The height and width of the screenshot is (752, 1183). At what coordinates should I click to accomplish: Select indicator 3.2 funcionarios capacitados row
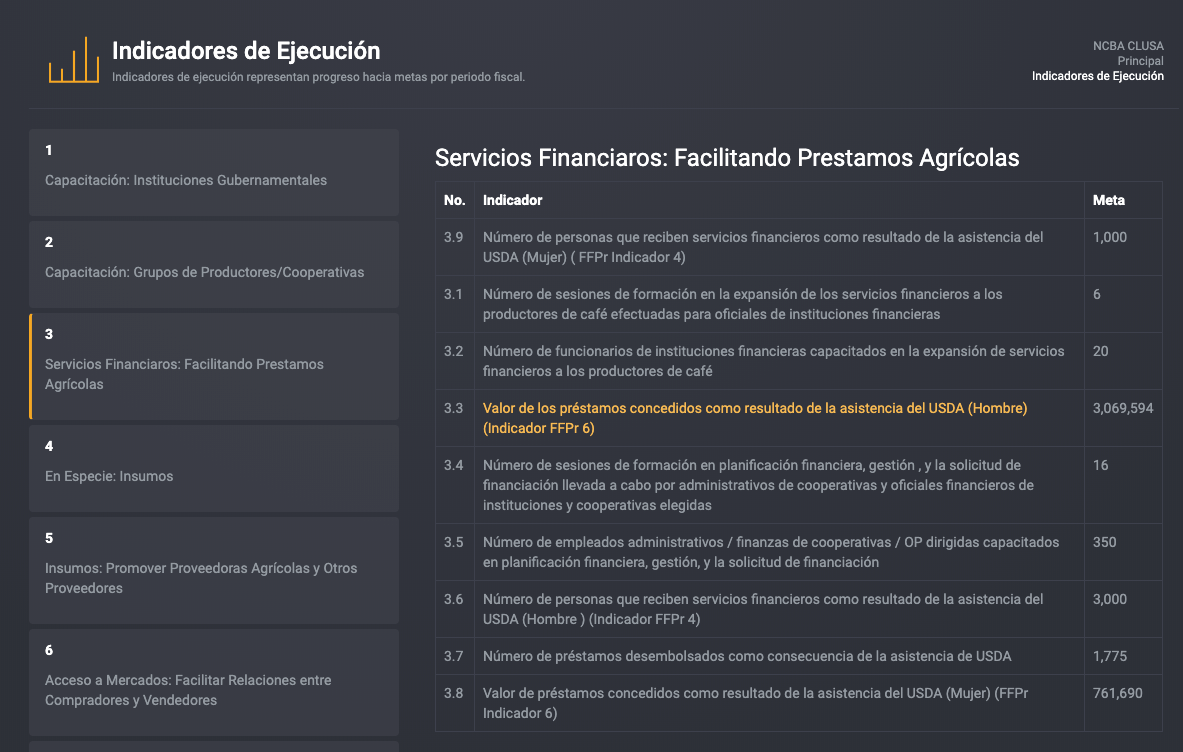point(798,361)
